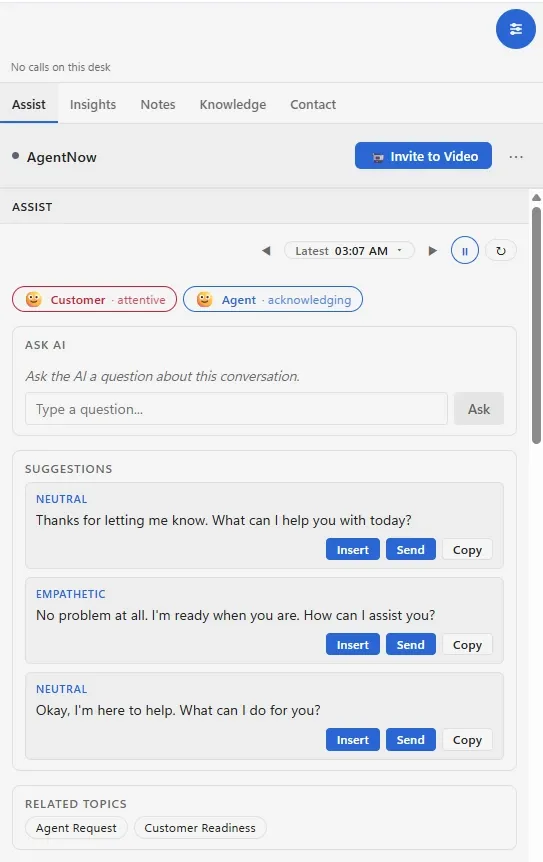The image size is (543, 862).
Task: Insert the 'Okay, I'm here to help' suggestion
Action: (353, 740)
